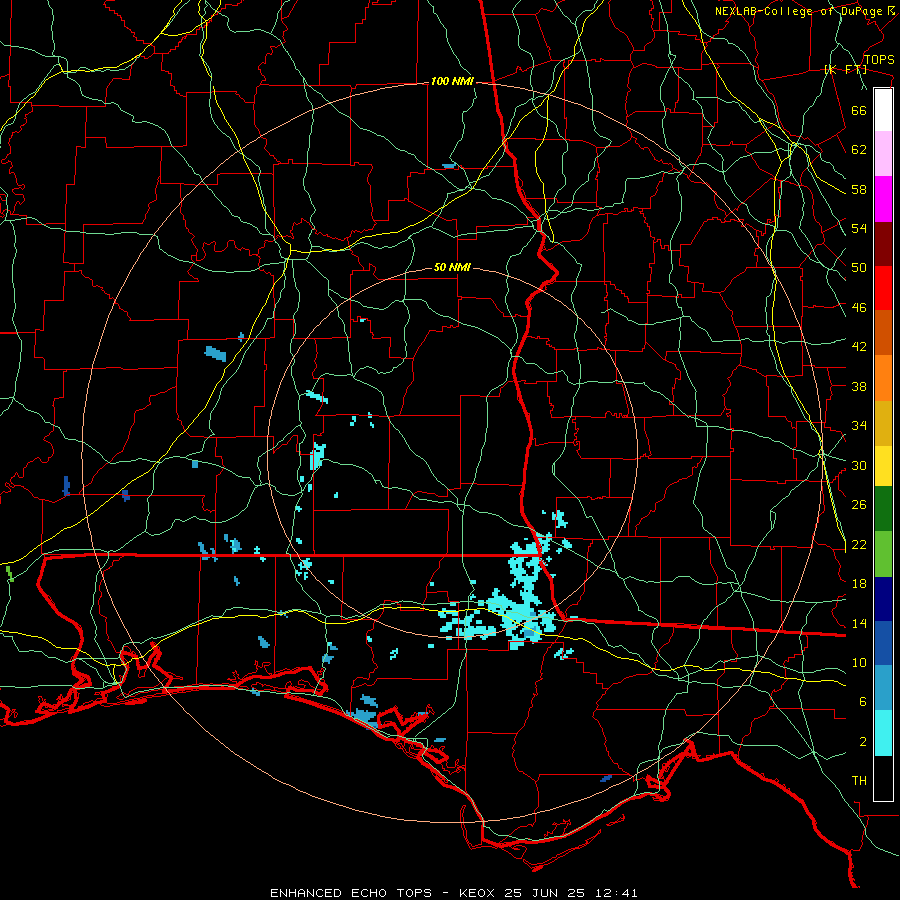The width and height of the screenshot is (900, 900).
Task: Click the orange swatch between 42 and 38
Action: 883,378
